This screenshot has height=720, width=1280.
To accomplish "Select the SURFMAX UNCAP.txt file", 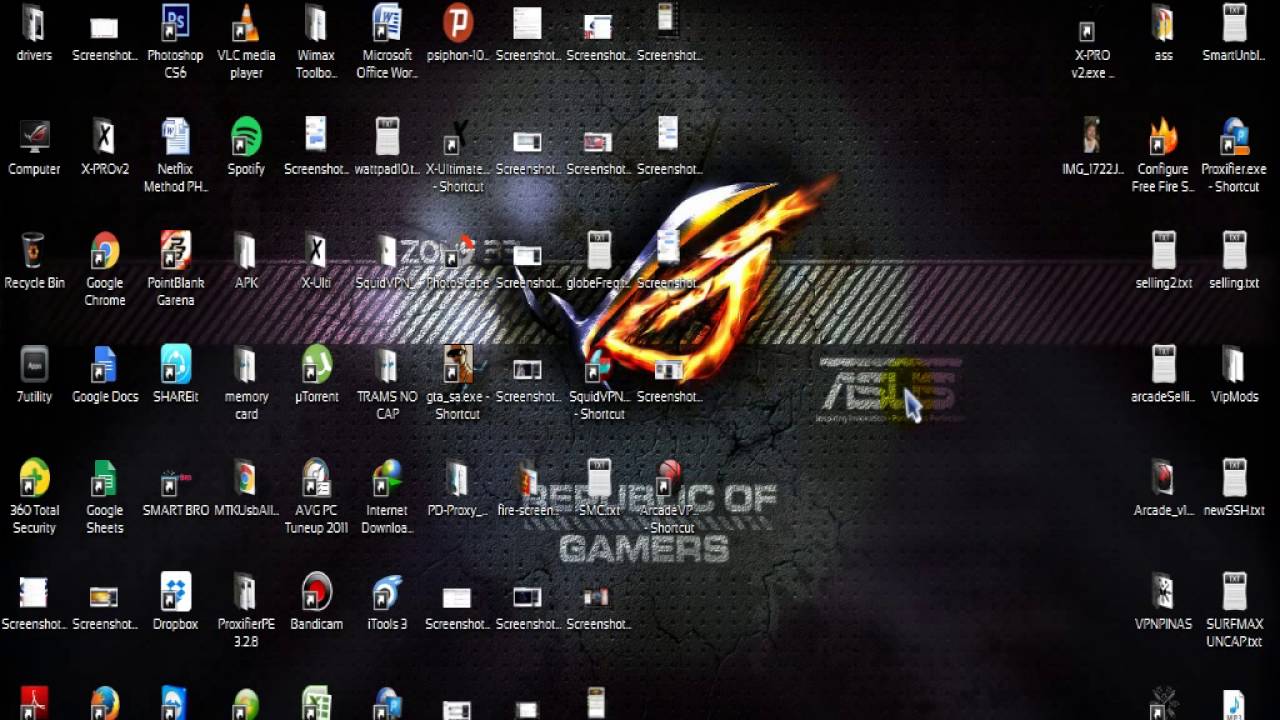I will (1234, 592).
